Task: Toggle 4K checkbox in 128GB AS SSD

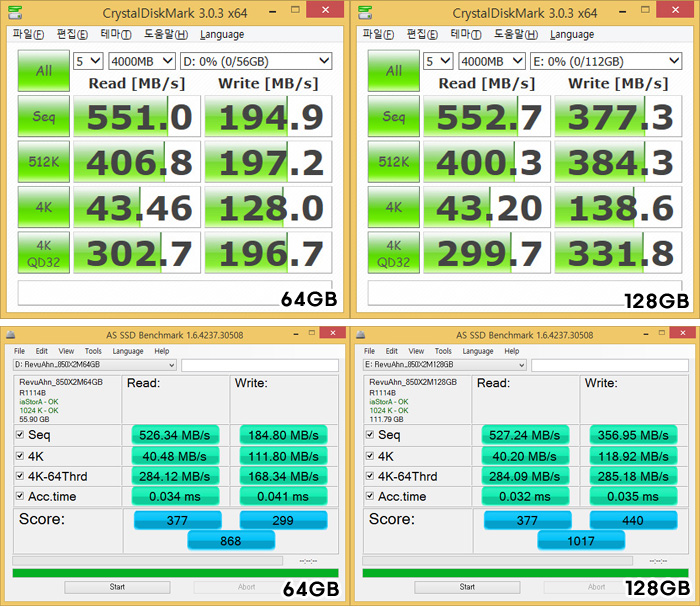Action: (x=370, y=456)
